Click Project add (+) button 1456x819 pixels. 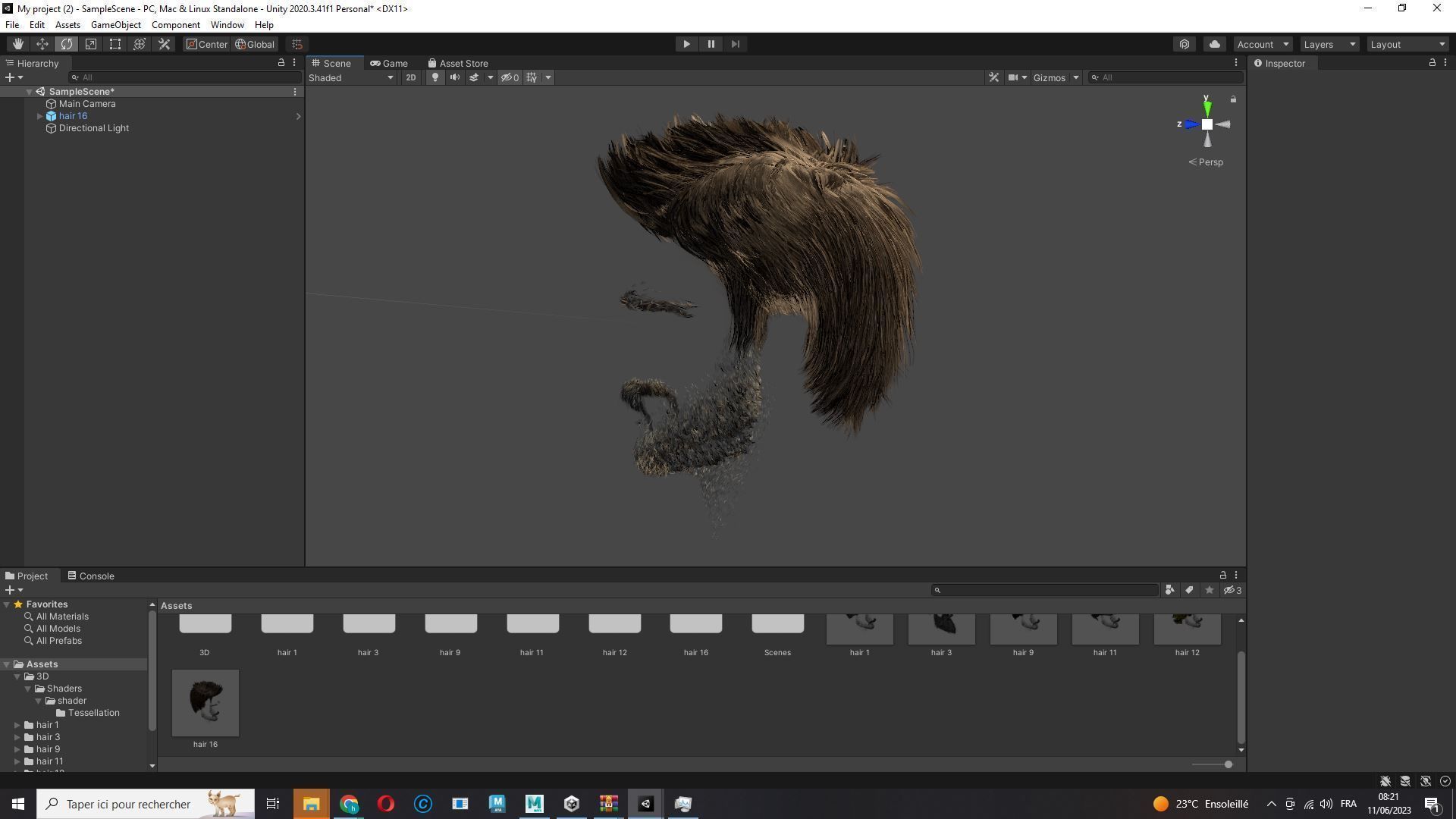(13, 590)
